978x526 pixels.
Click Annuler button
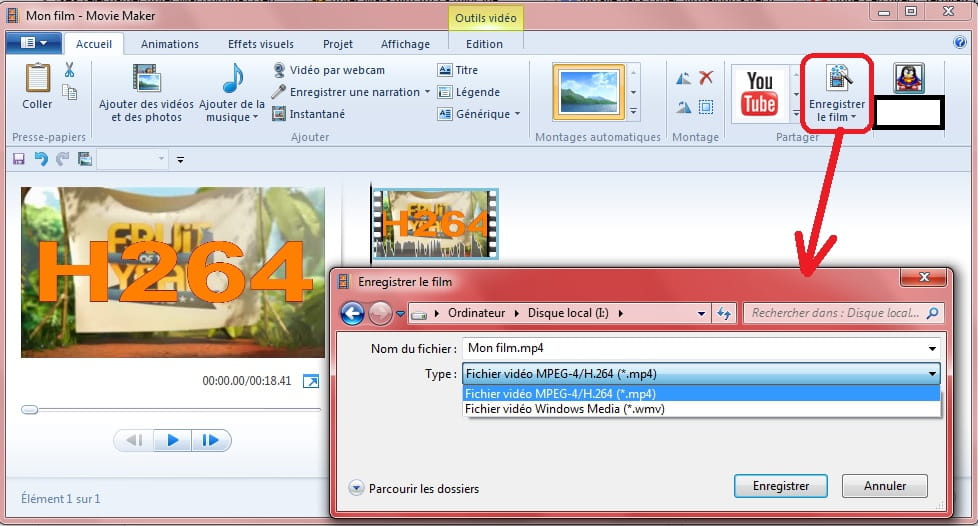pyautogui.click(x=884, y=486)
